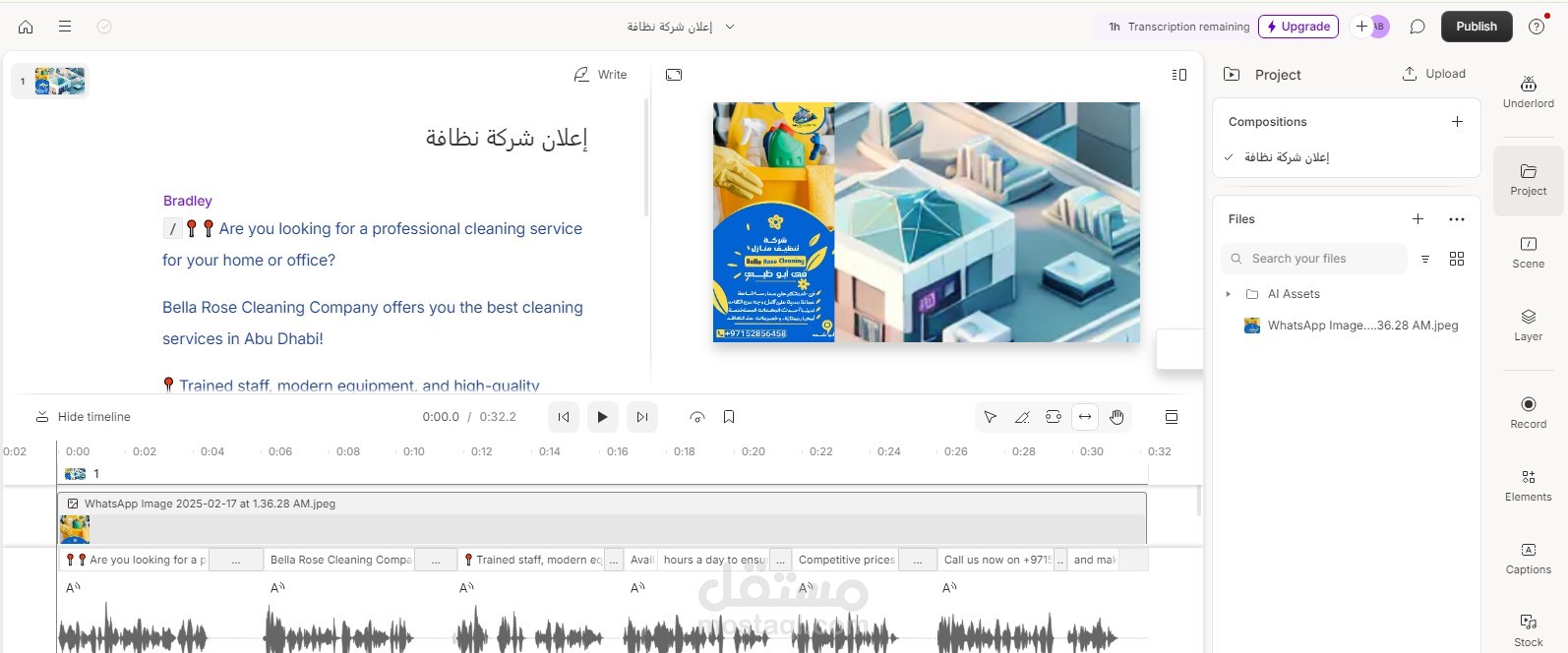This screenshot has width=1568, height=653.
Task: Open the Stock media panel
Action: (1529, 631)
